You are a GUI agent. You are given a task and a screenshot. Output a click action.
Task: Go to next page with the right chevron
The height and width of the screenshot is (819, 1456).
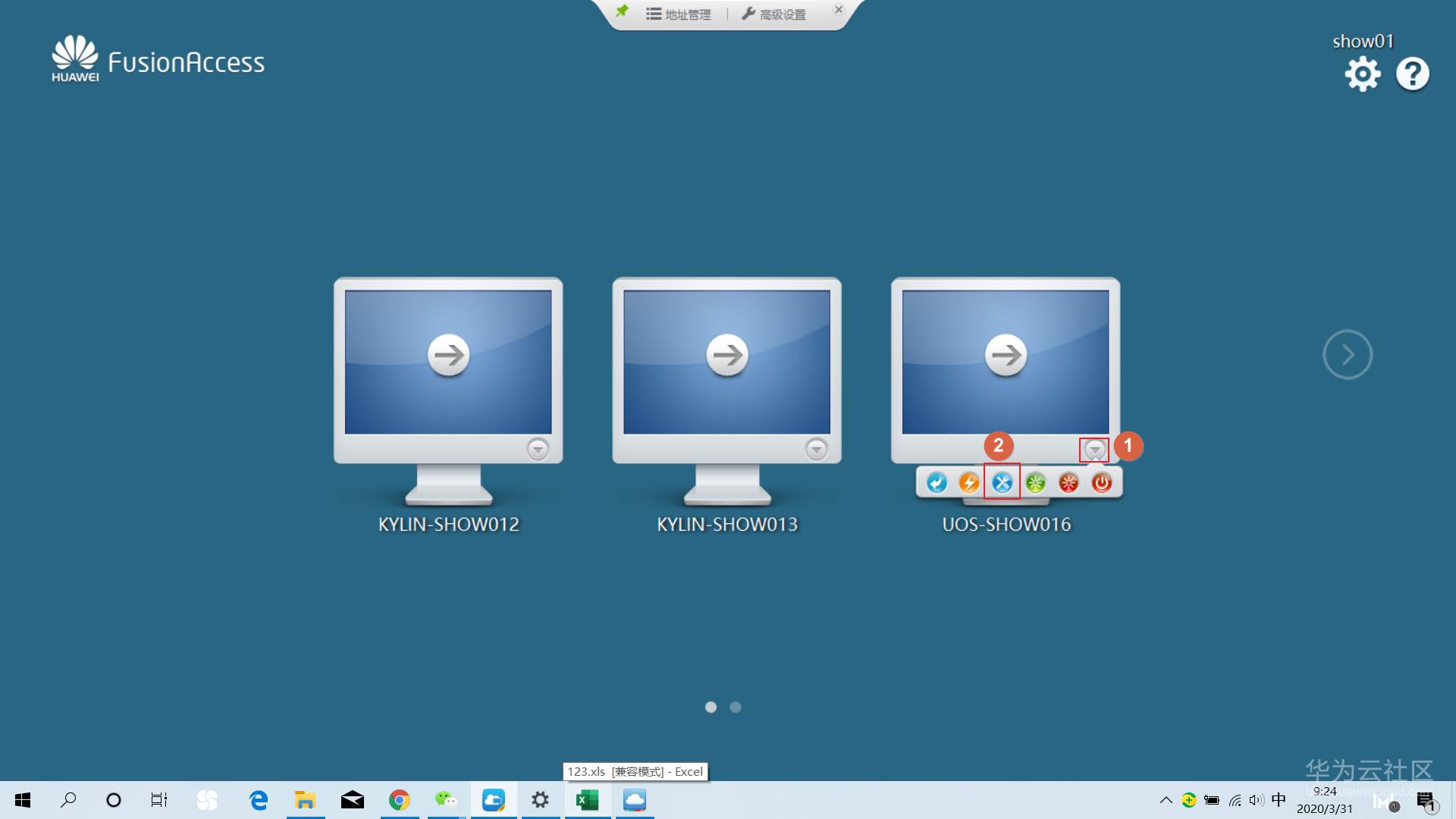[x=1348, y=354]
